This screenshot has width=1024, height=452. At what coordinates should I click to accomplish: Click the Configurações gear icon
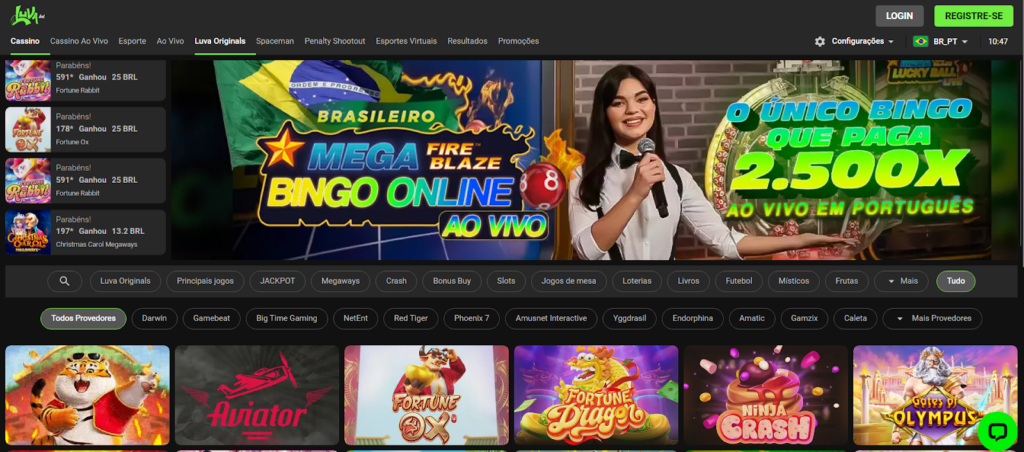click(x=820, y=41)
